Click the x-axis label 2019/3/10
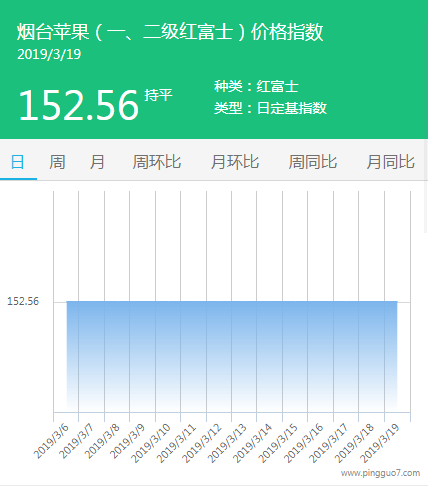Image resolution: width=428 pixels, height=486 pixels. 151,443
